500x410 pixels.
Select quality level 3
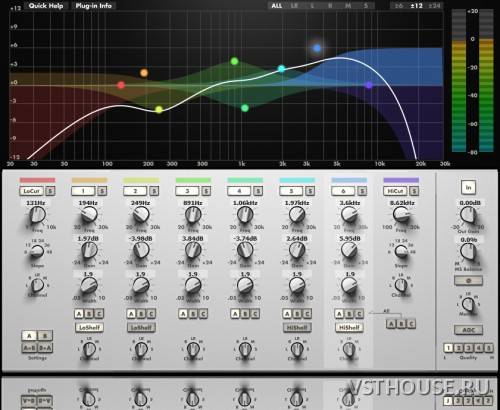(468, 348)
